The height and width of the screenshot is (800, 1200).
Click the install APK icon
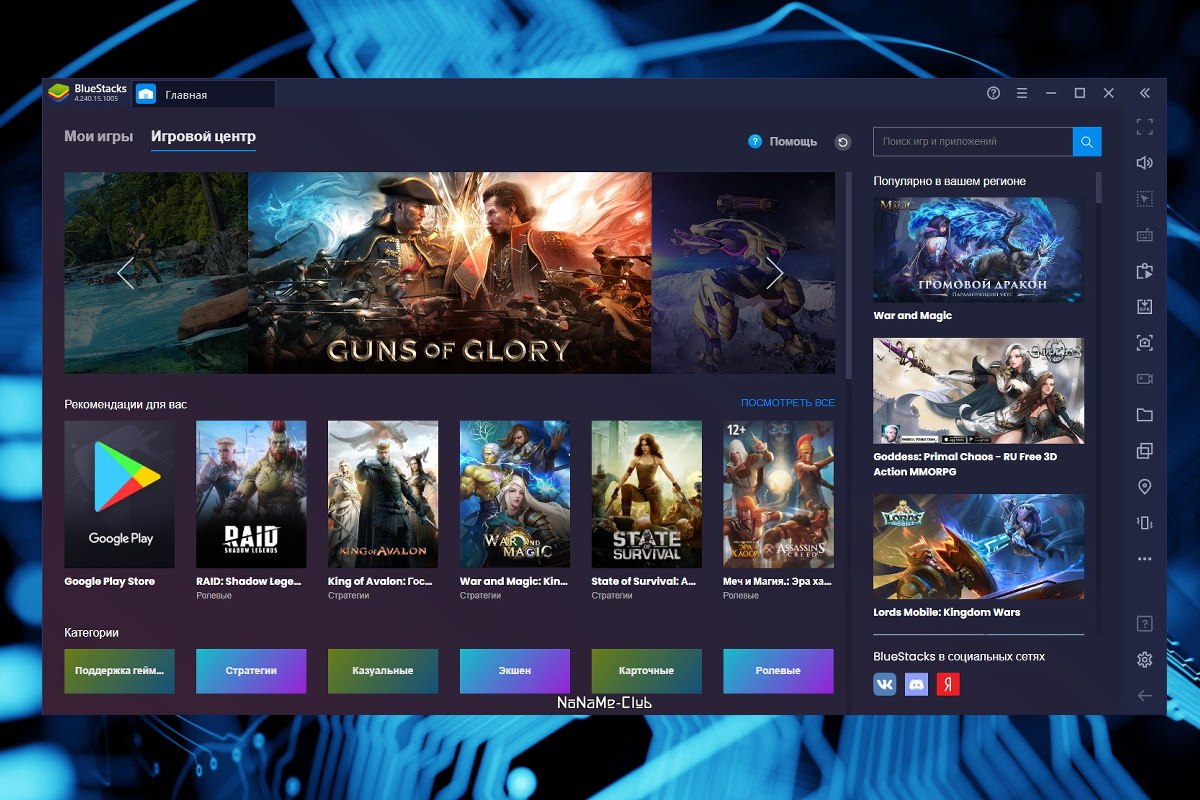(x=1145, y=307)
